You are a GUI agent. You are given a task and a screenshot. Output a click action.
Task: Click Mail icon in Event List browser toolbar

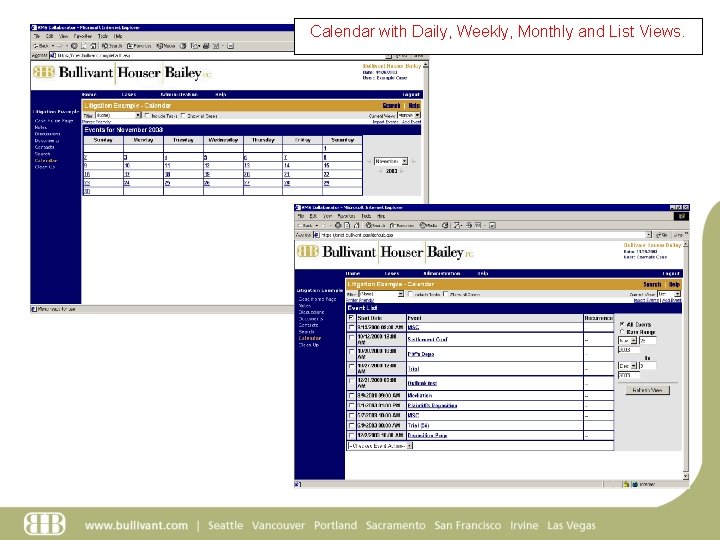[458, 225]
